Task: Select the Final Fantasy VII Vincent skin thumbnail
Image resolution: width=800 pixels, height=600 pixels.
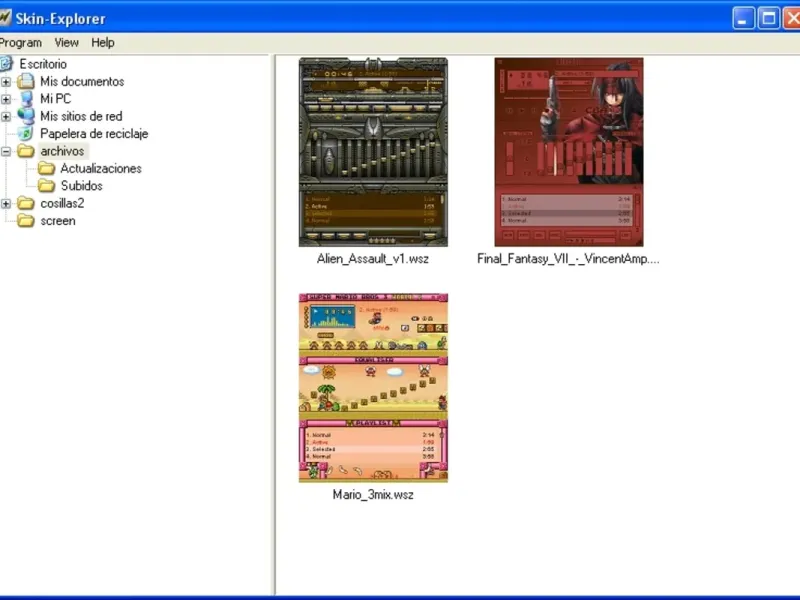Action: tap(569, 152)
